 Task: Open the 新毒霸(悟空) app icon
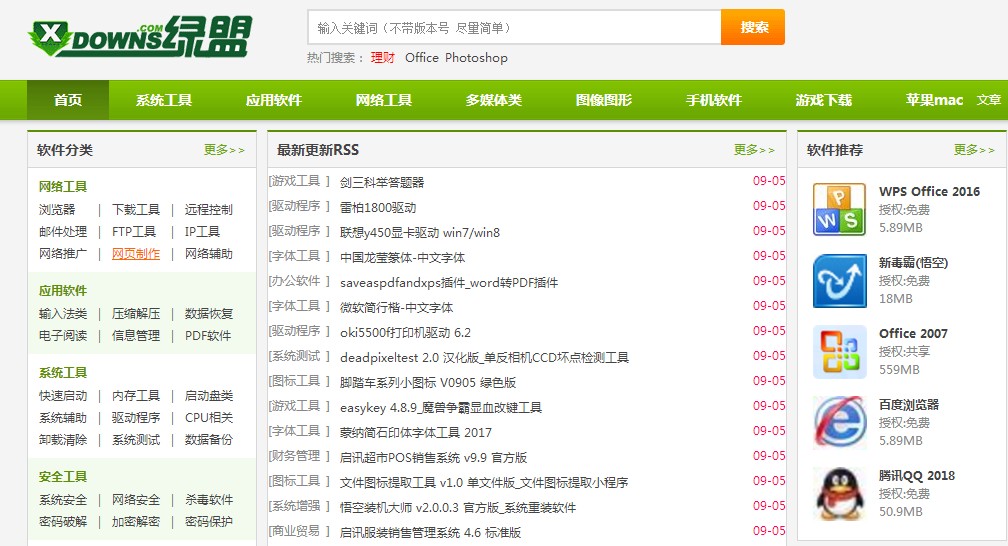click(x=839, y=281)
